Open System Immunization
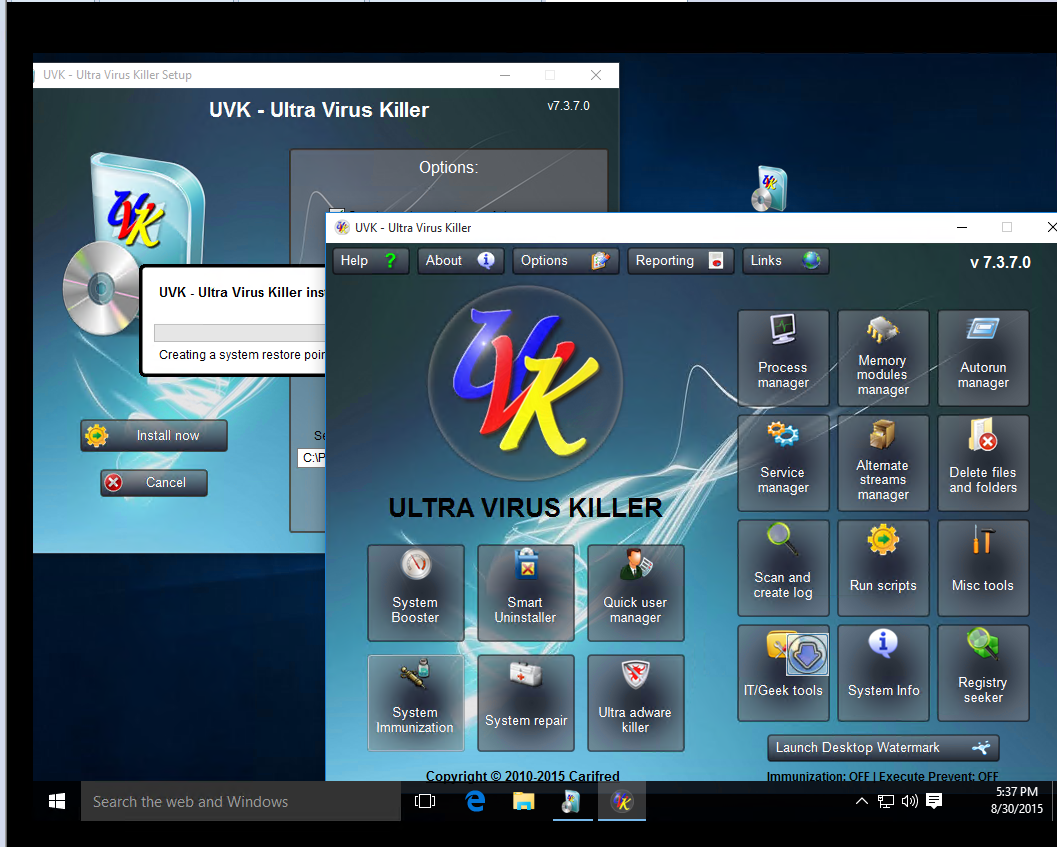The width and height of the screenshot is (1057, 847). click(x=415, y=703)
